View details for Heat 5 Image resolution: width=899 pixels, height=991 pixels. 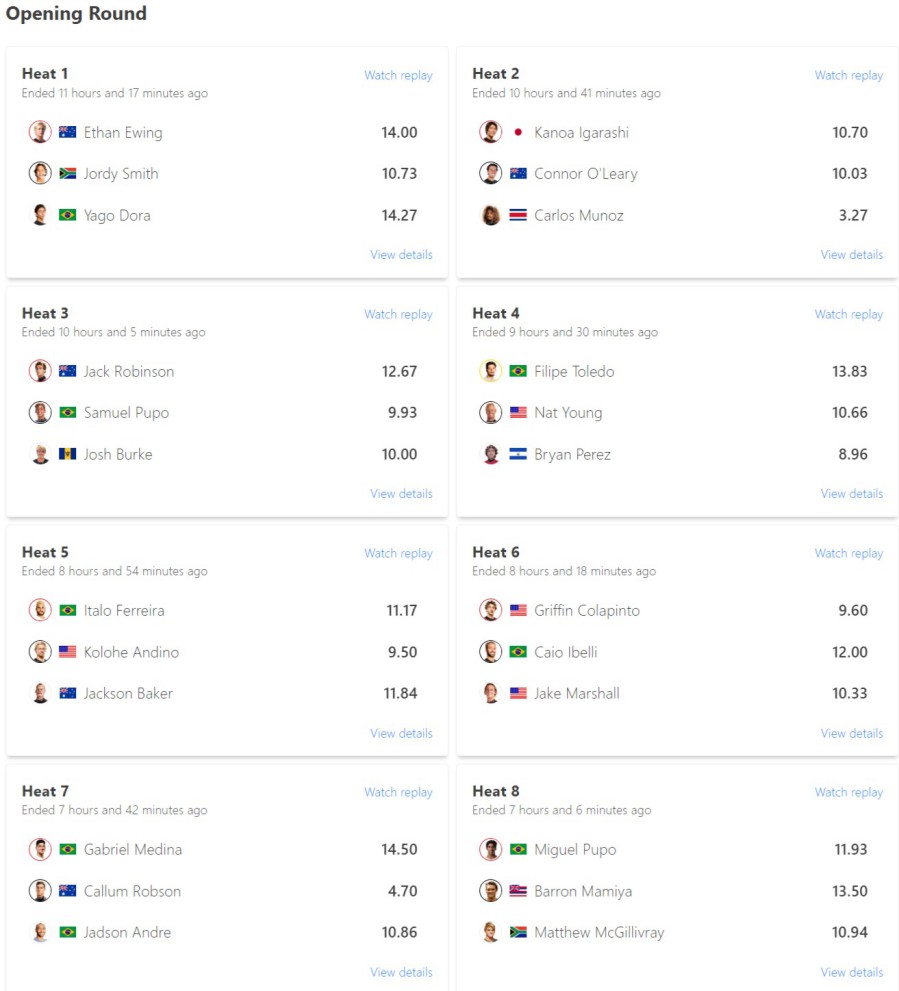401,733
